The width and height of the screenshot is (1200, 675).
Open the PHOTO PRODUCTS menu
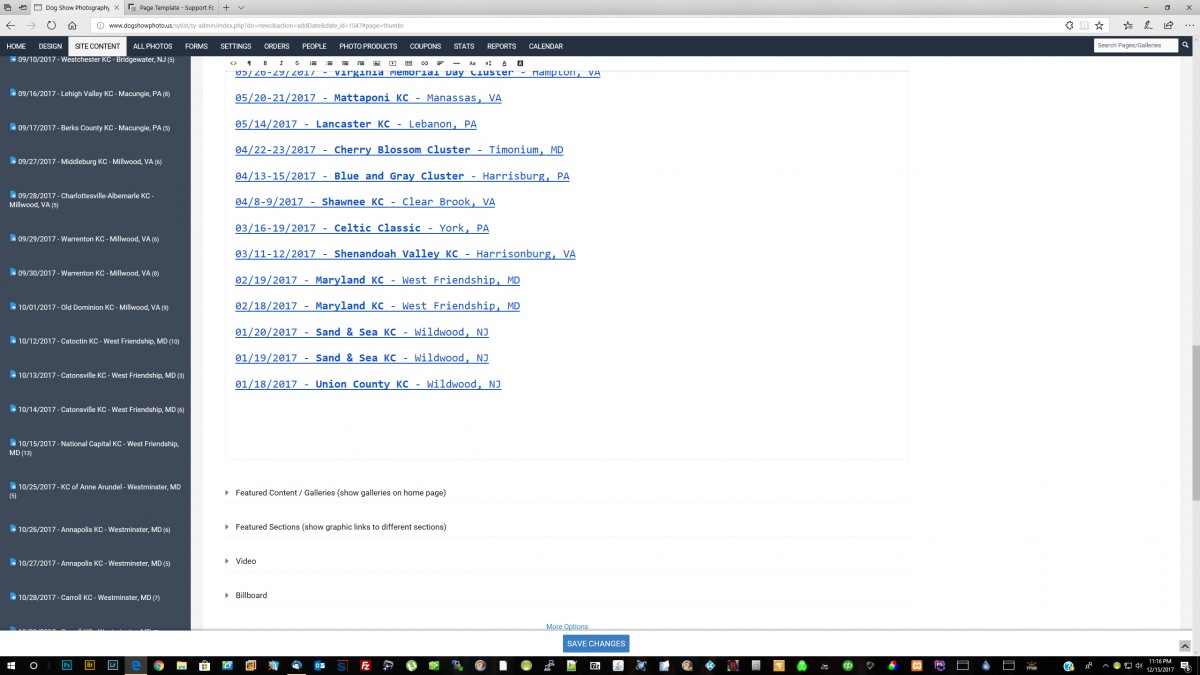pyautogui.click(x=368, y=46)
